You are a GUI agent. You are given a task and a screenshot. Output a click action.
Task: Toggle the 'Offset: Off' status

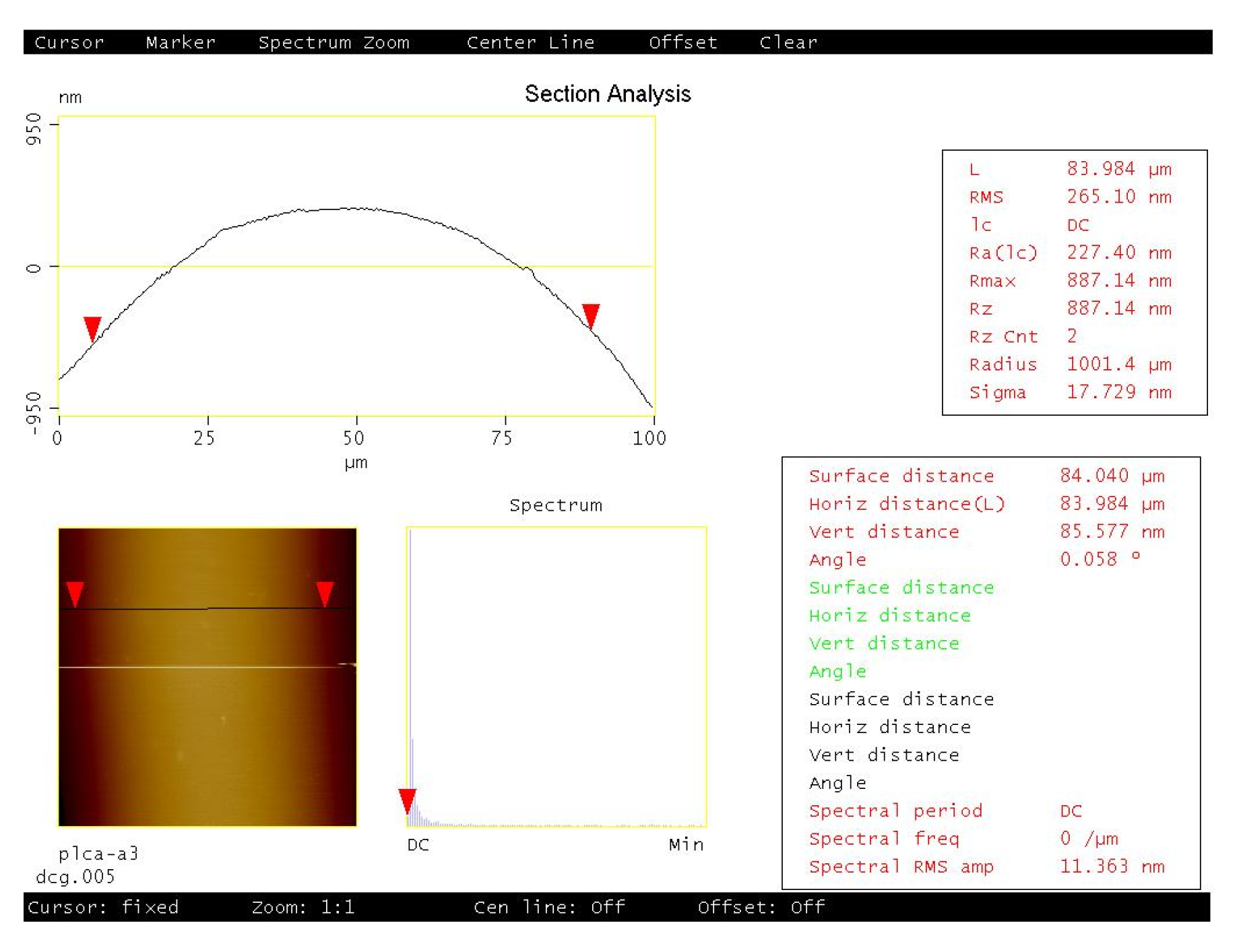(761, 907)
